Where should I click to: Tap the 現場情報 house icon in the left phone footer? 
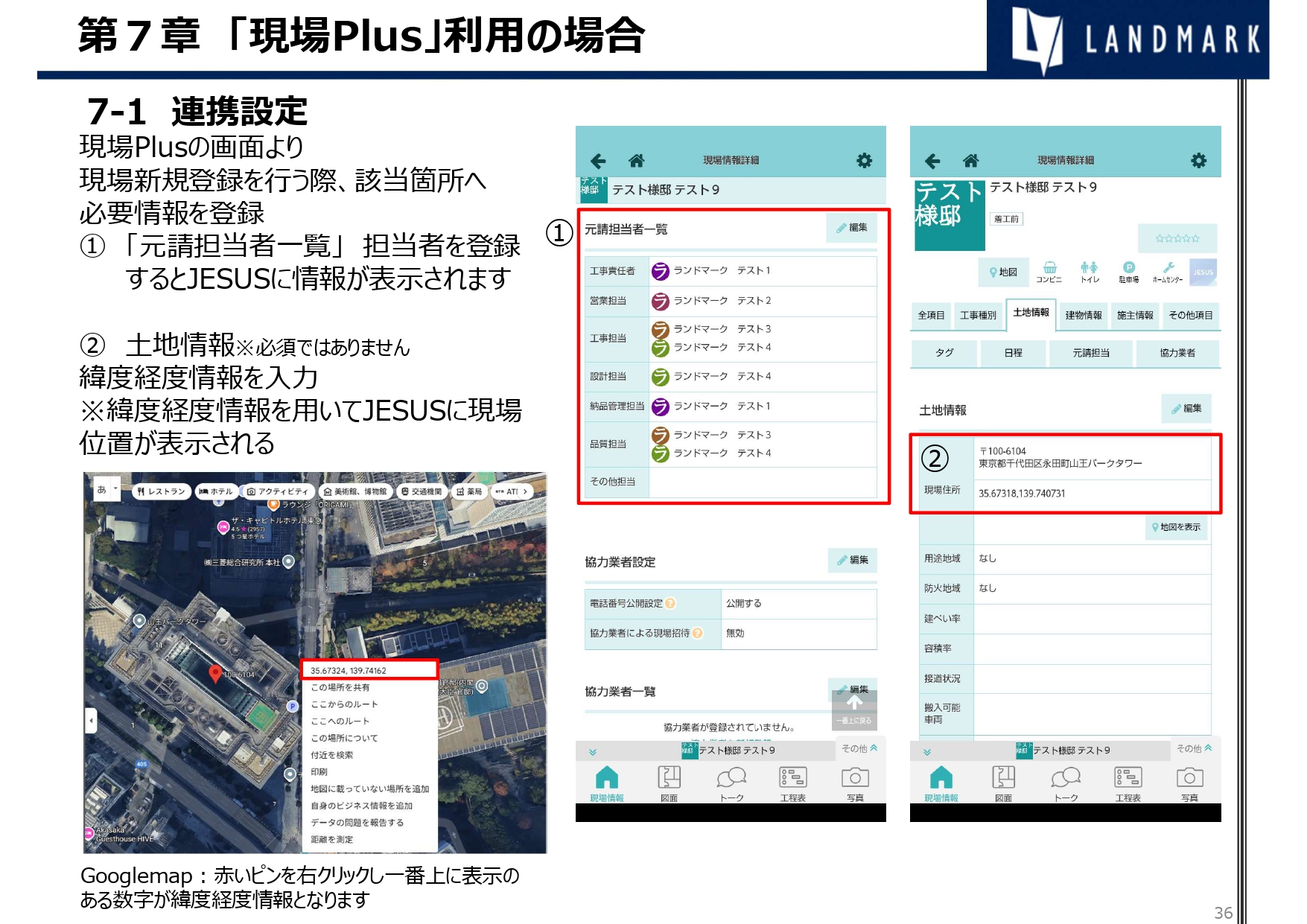pos(607,783)
